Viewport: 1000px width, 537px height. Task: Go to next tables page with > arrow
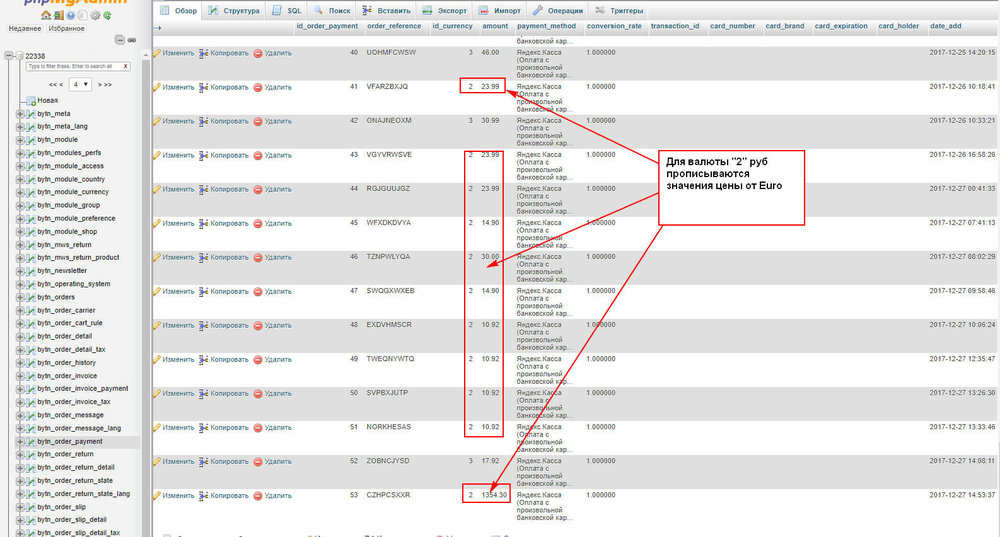point(99,84)
